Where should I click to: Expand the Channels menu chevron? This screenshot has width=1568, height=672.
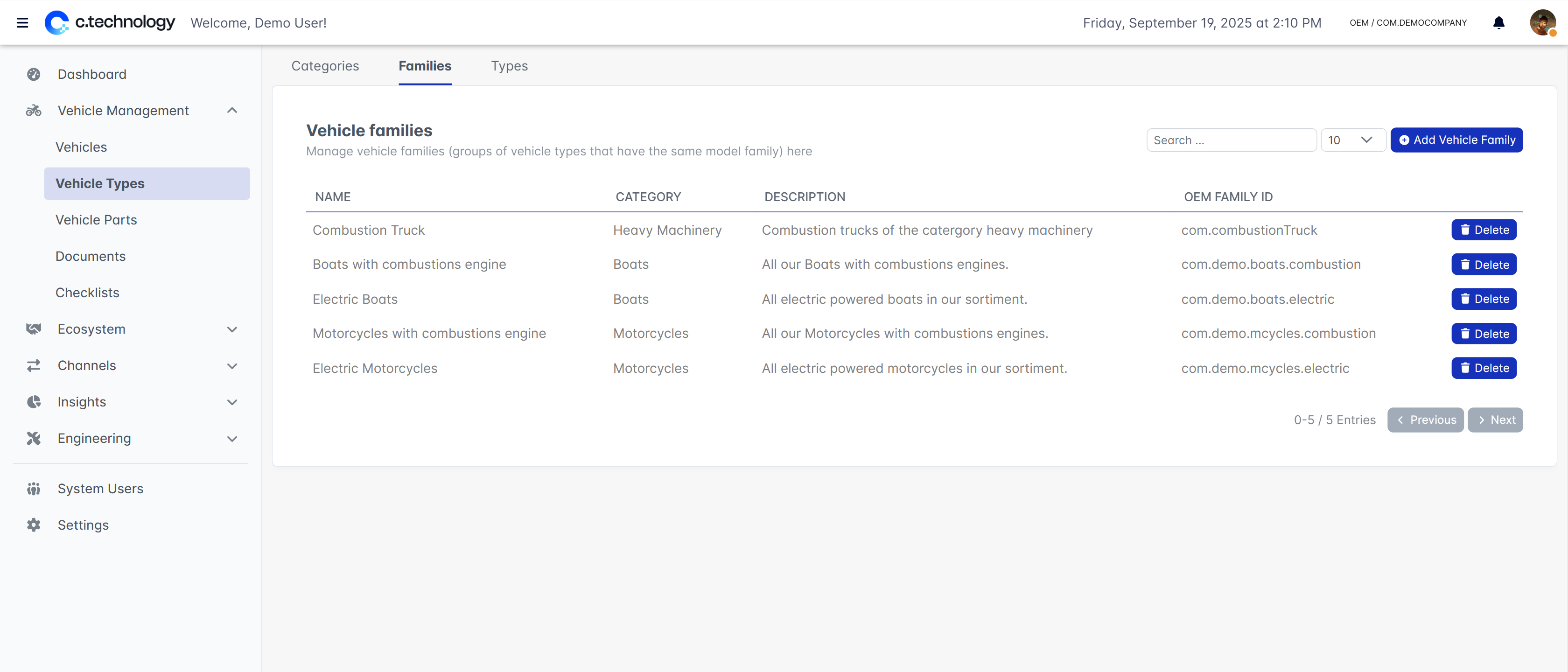[x=232, y=366]
